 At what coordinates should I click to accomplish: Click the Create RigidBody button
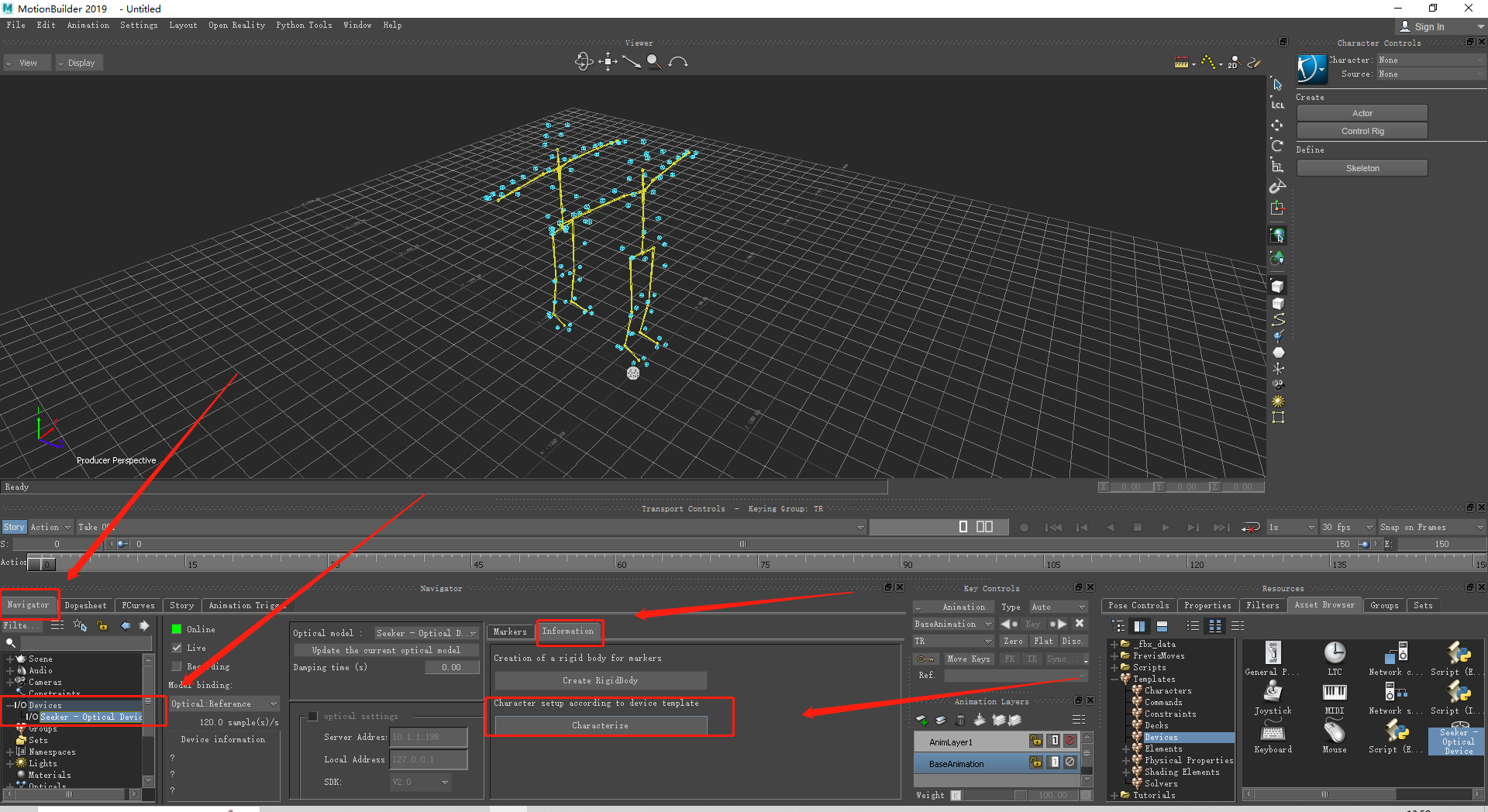(601, 680)
